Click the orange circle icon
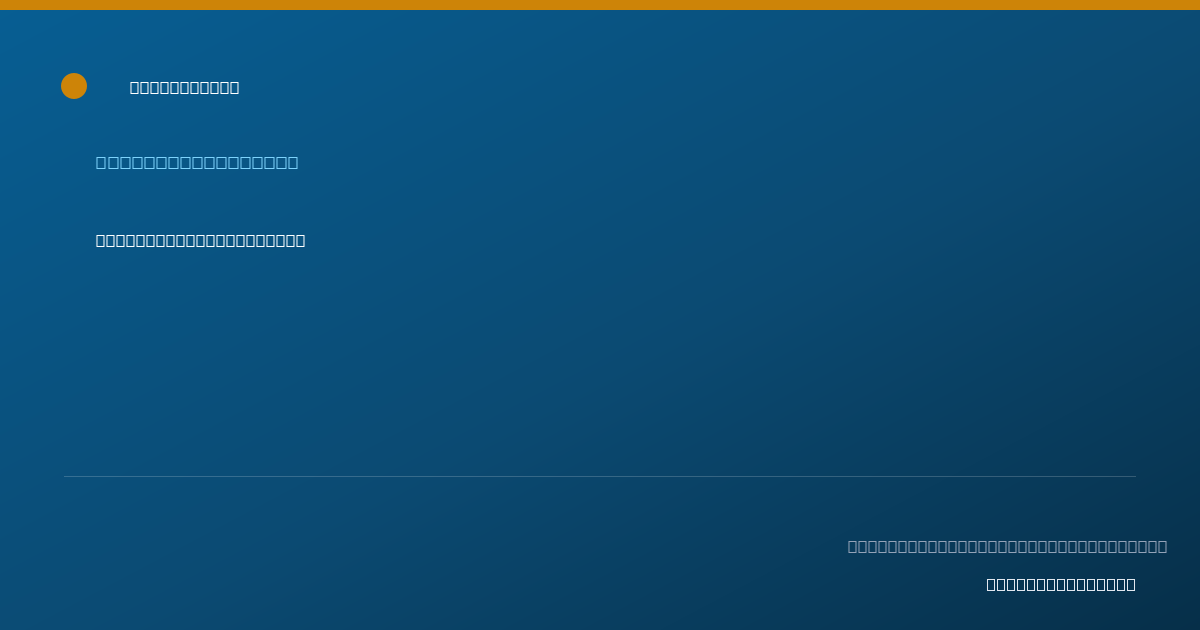The image size is (1200, 630). click(x=74, y=86)
